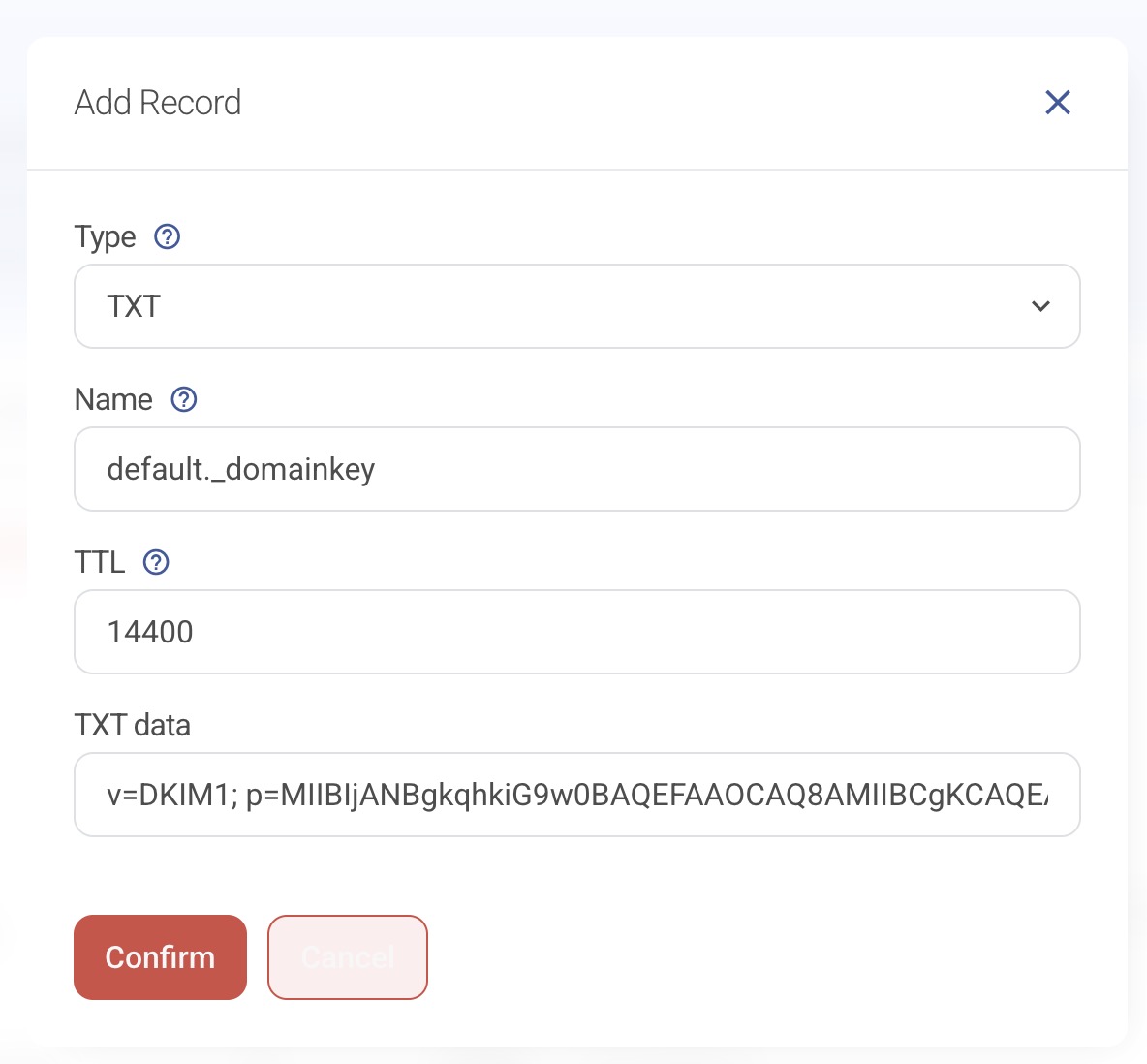This screenshot has height=1064, width=1147.
Task: Click the Cancel button
Action: tap(347, 957)
